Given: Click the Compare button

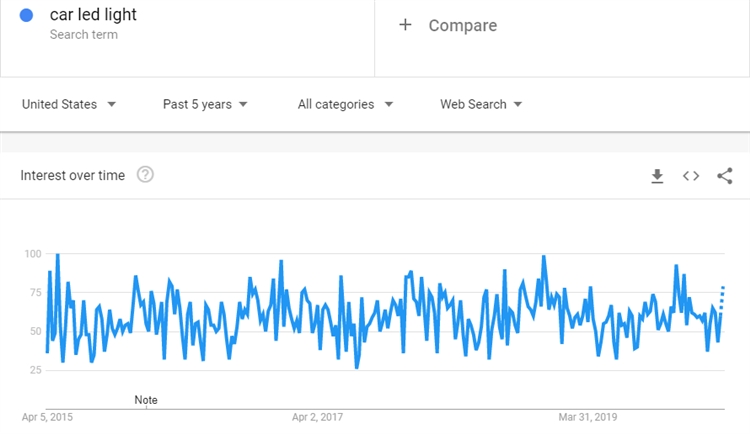Looking at the screenshot, I should [462, 25].
